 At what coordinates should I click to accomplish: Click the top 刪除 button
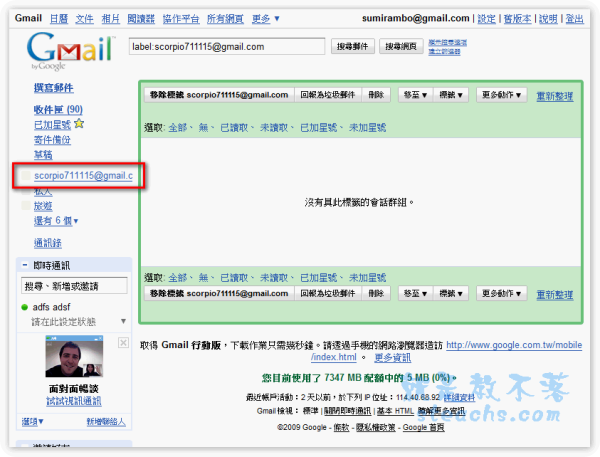376,95
